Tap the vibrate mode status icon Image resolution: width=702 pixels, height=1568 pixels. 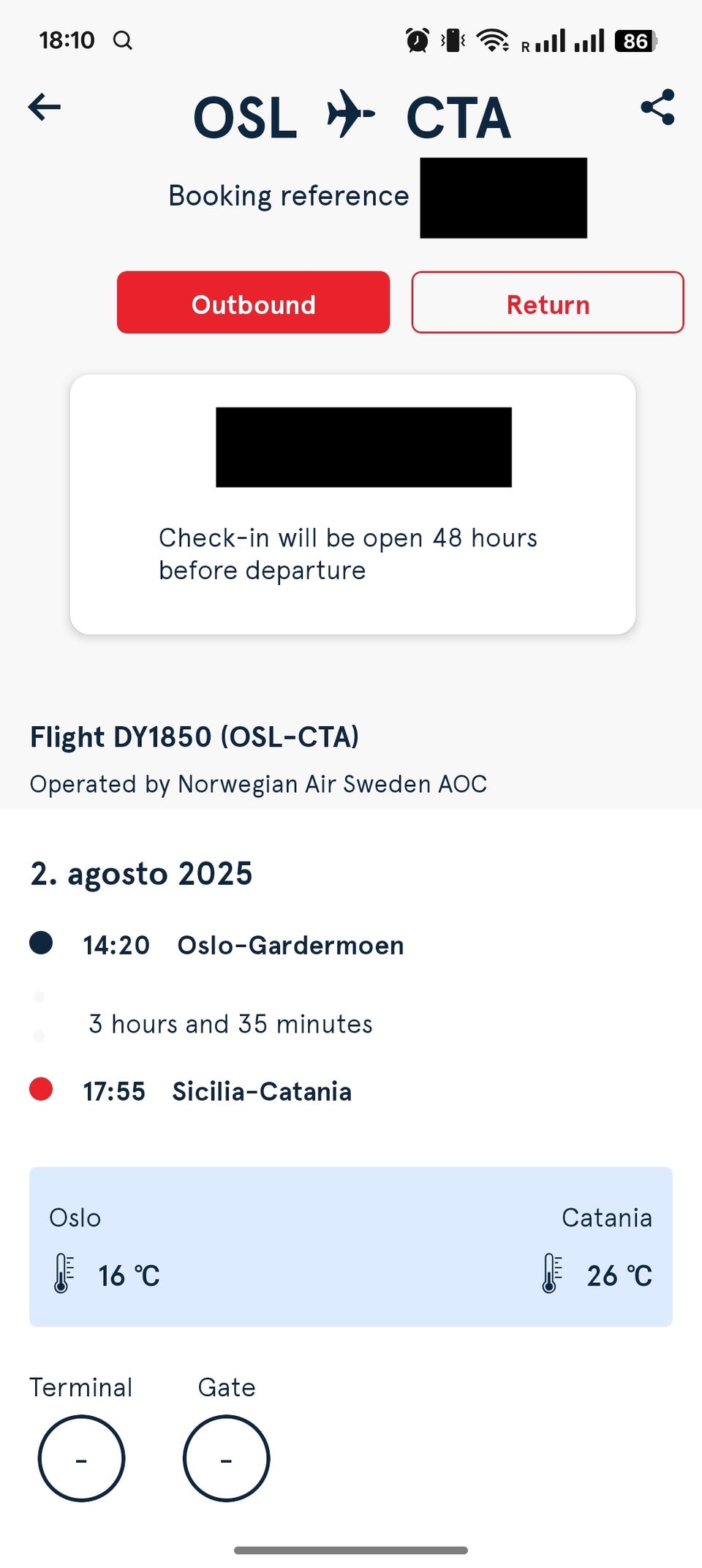pyautogui.click(x=453, y=40)
